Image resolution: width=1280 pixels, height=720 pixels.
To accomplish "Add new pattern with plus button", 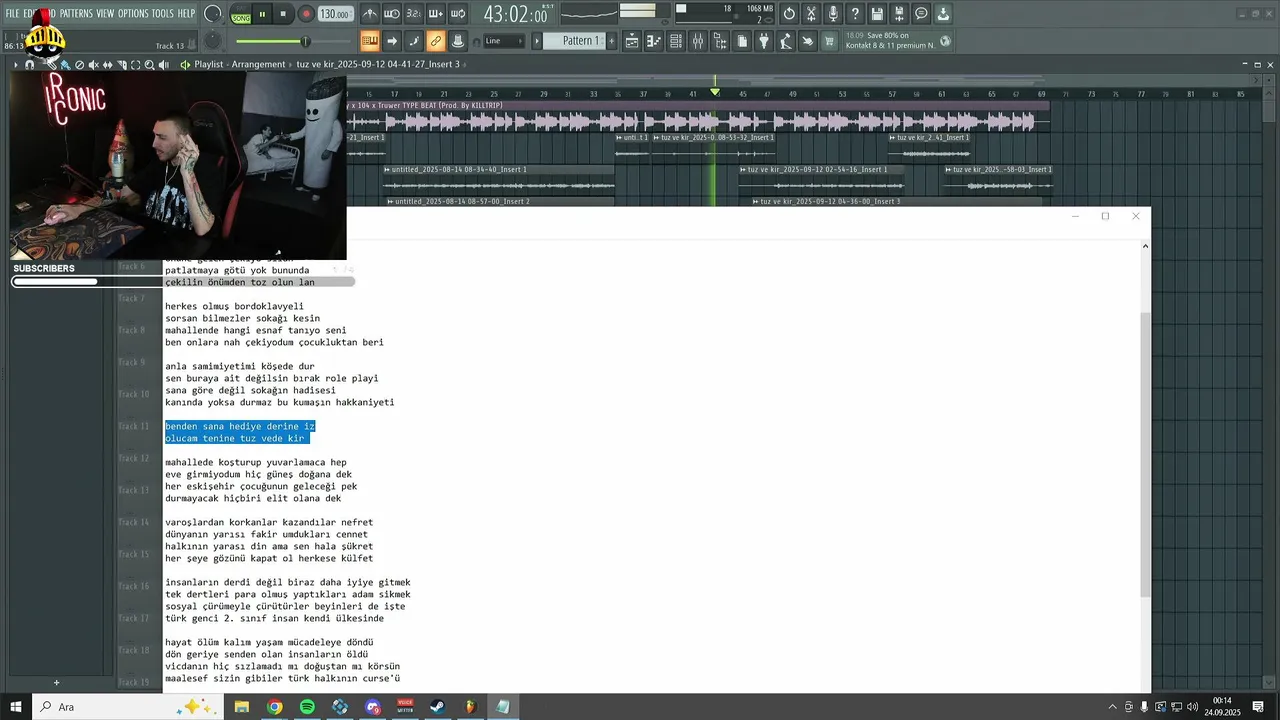I will coord(610,41).
